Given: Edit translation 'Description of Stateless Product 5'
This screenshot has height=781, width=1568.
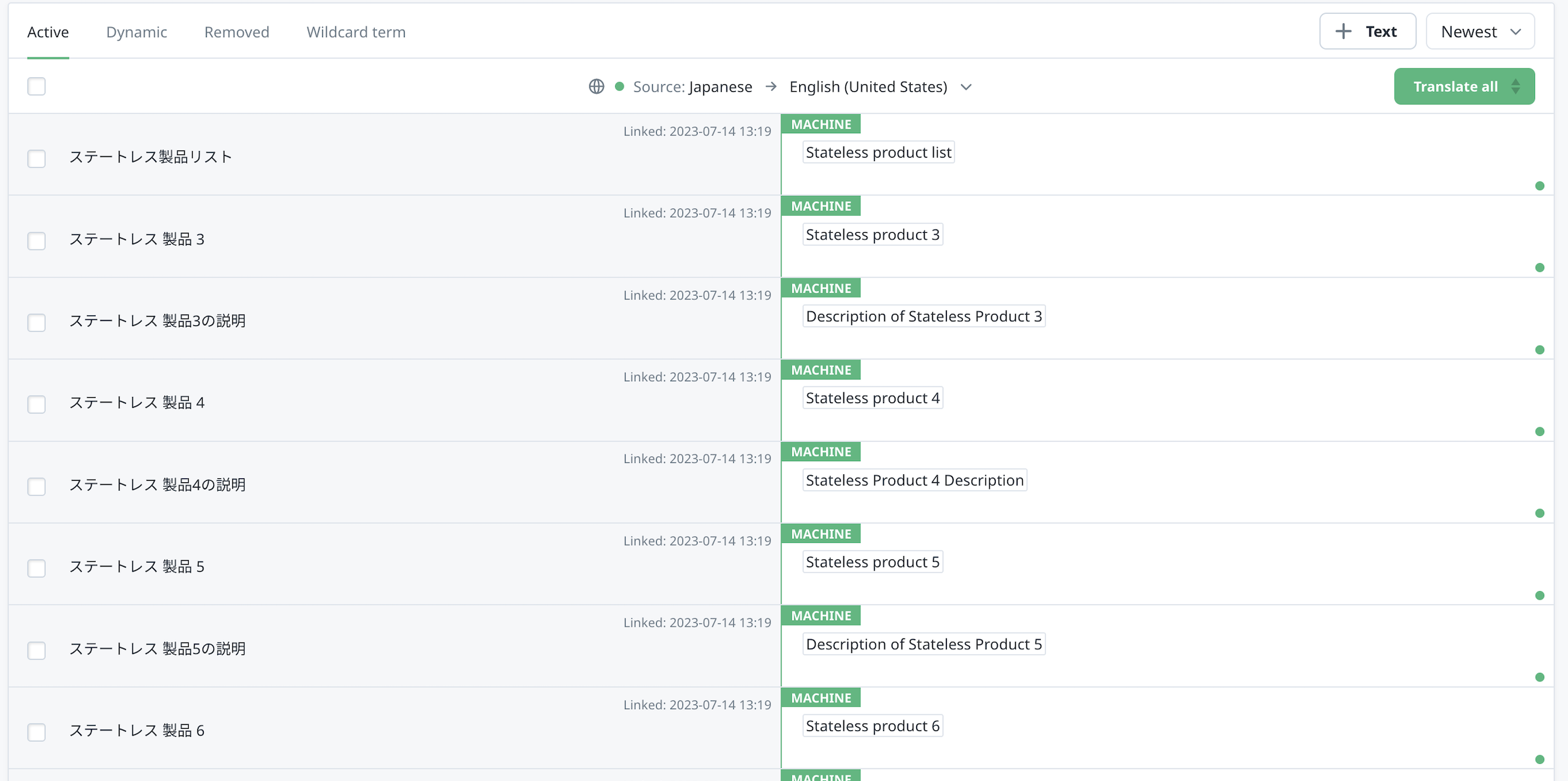Looking at the screenshot, I should (x=924, y=644).
